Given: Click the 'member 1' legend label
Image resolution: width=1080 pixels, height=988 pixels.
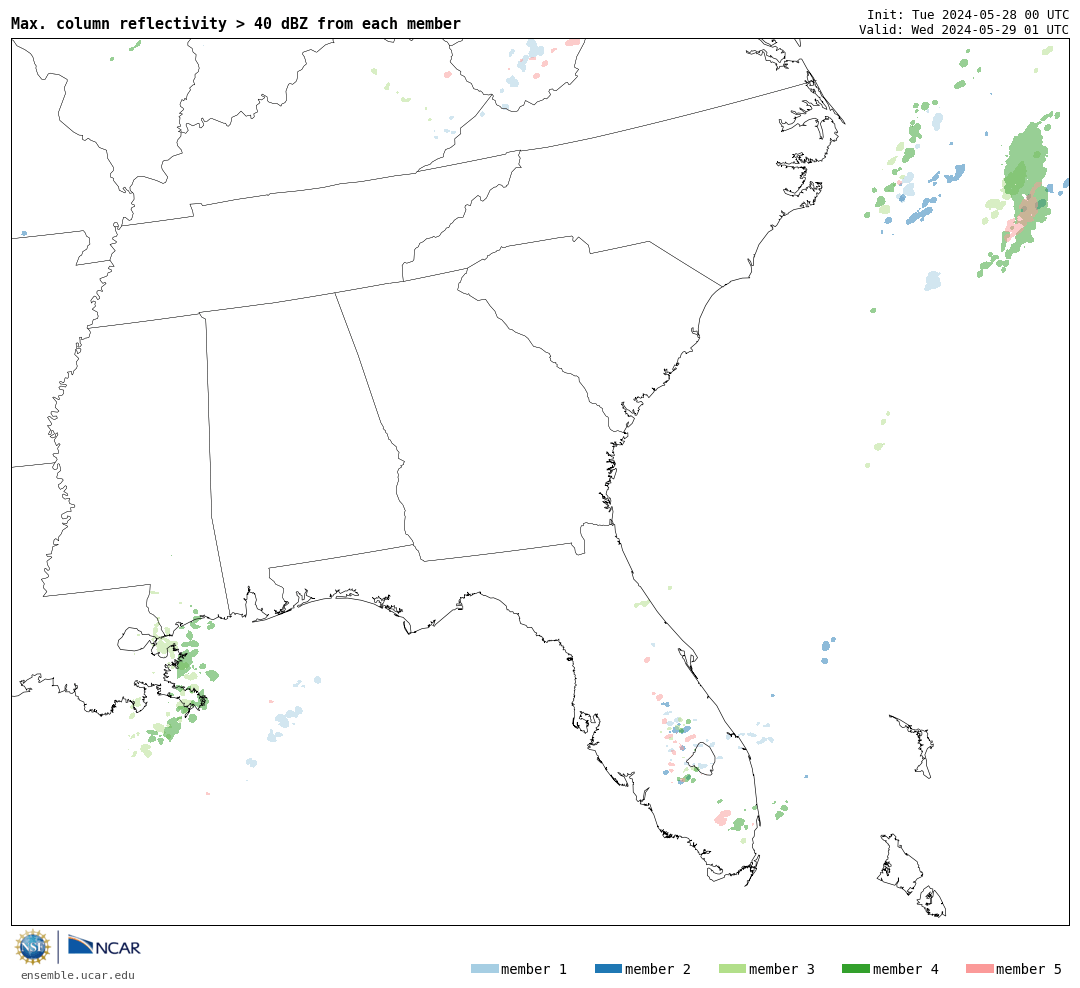Looking at the screenshot, I should pos(534,969).
